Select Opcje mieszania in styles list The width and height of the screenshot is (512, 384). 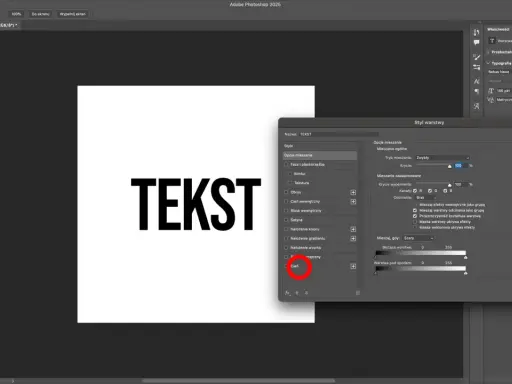tap(320, 155)
